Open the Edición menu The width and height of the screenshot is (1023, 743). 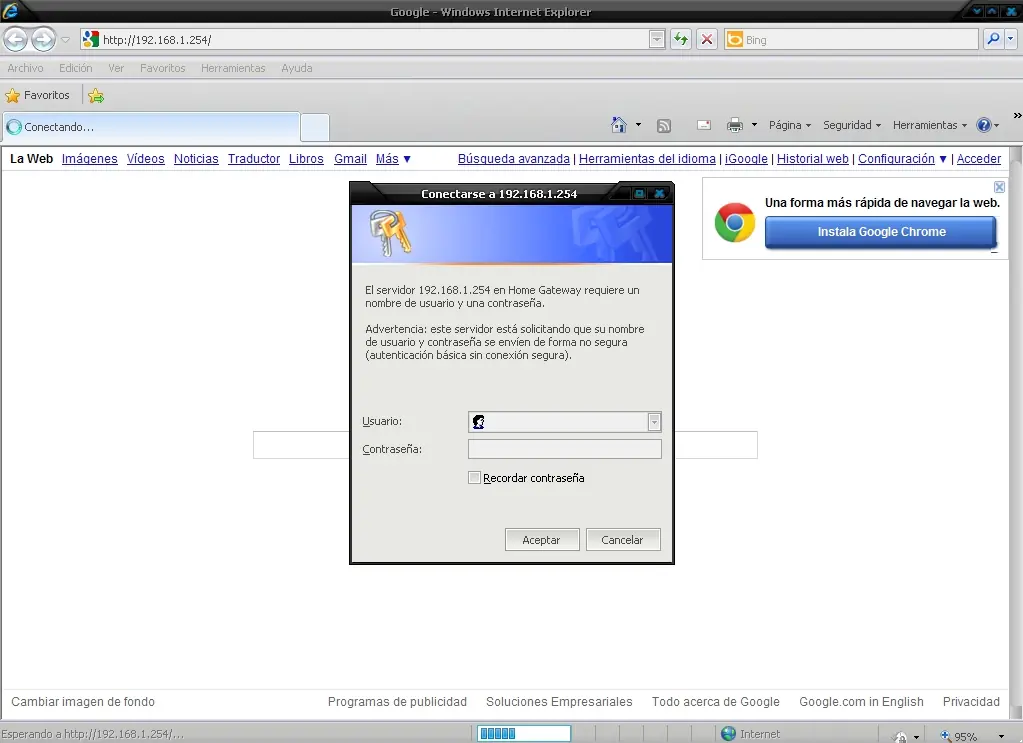click(x=76, y=68)
